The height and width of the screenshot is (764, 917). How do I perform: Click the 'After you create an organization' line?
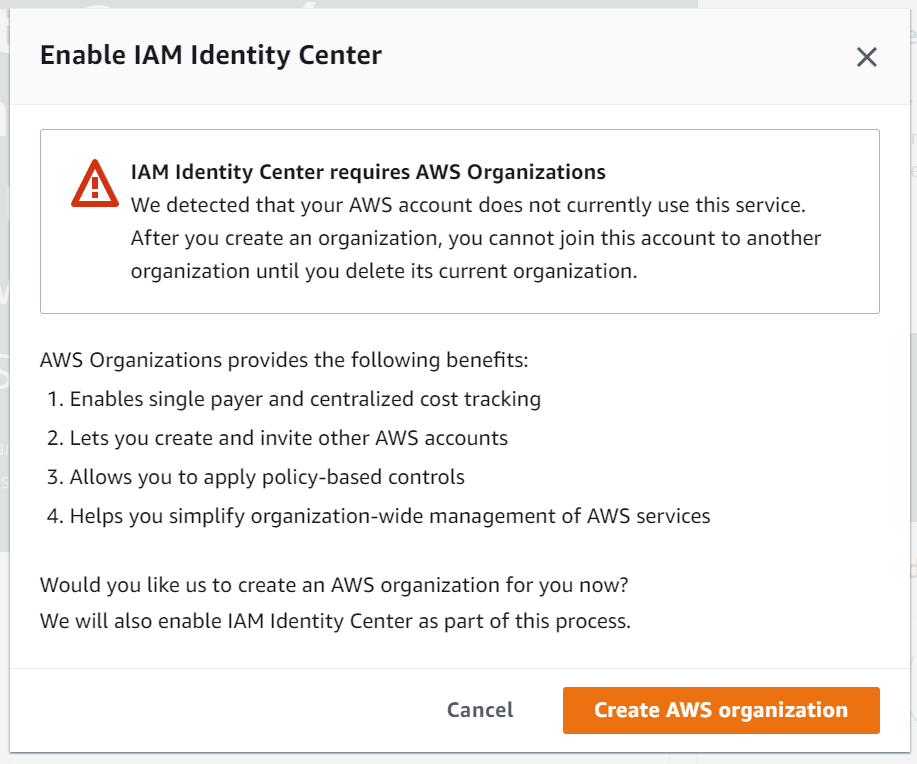point(475,238)
